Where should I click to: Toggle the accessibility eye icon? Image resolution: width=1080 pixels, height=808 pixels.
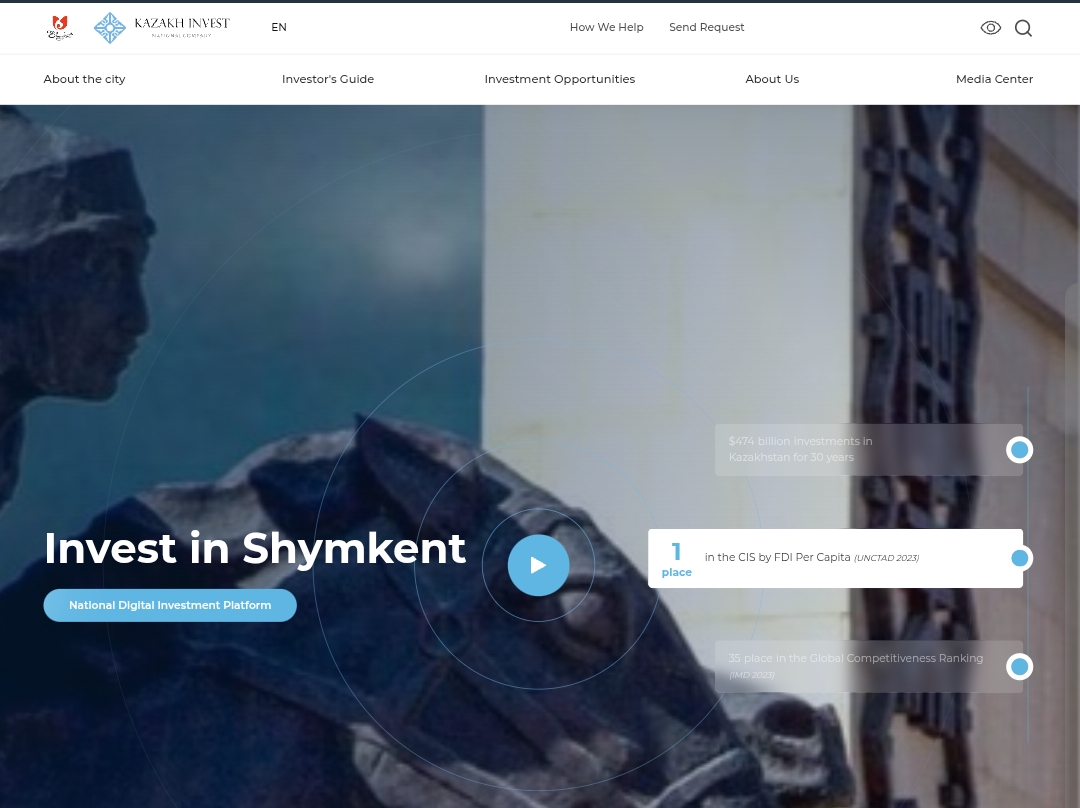click(x=990, y=28)
